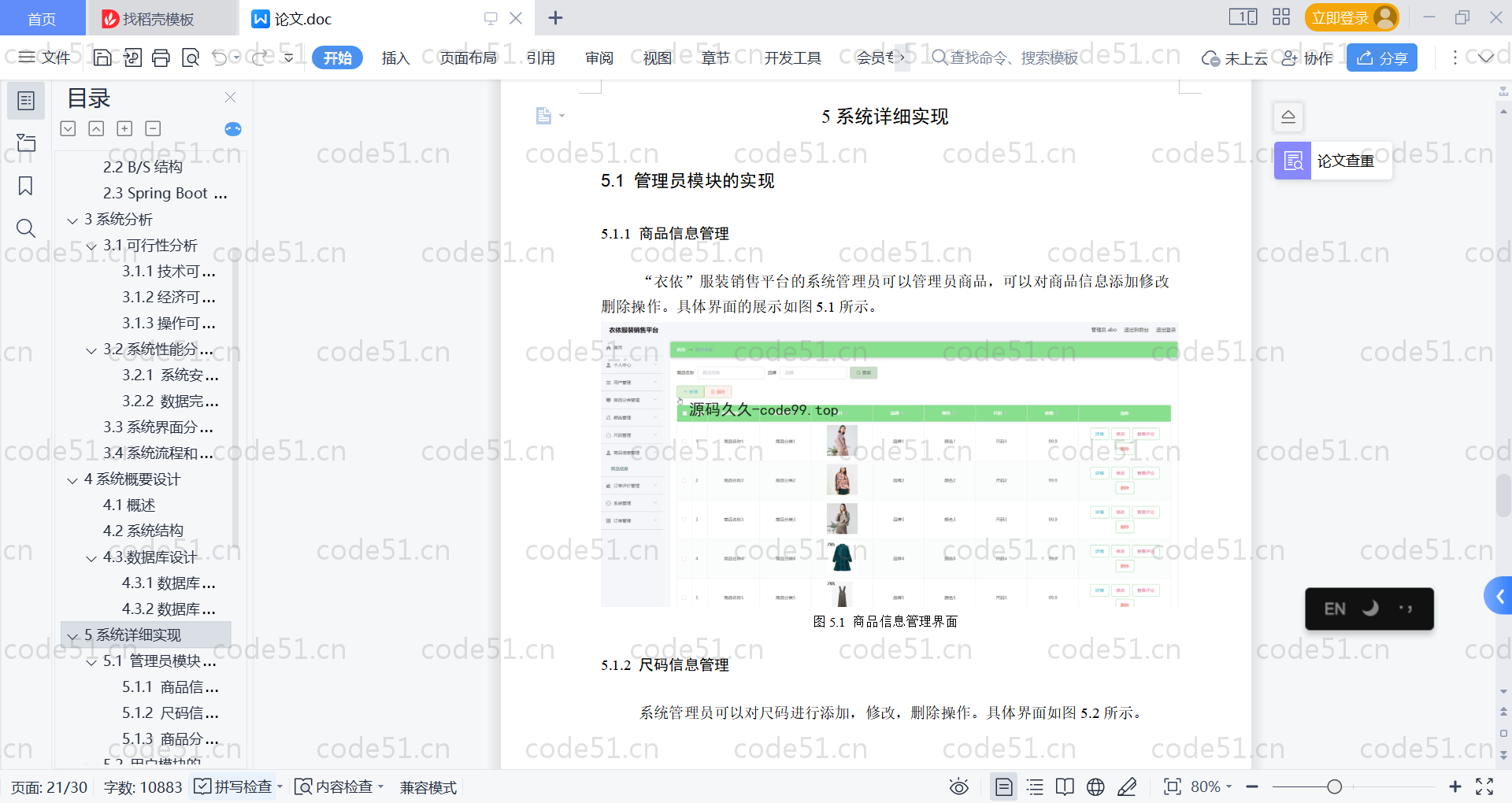Open 拼写检查 dropdown arrow
The height and width of the screenshot is (803, 1512).
pyautogui.click(x=280, y=786)
